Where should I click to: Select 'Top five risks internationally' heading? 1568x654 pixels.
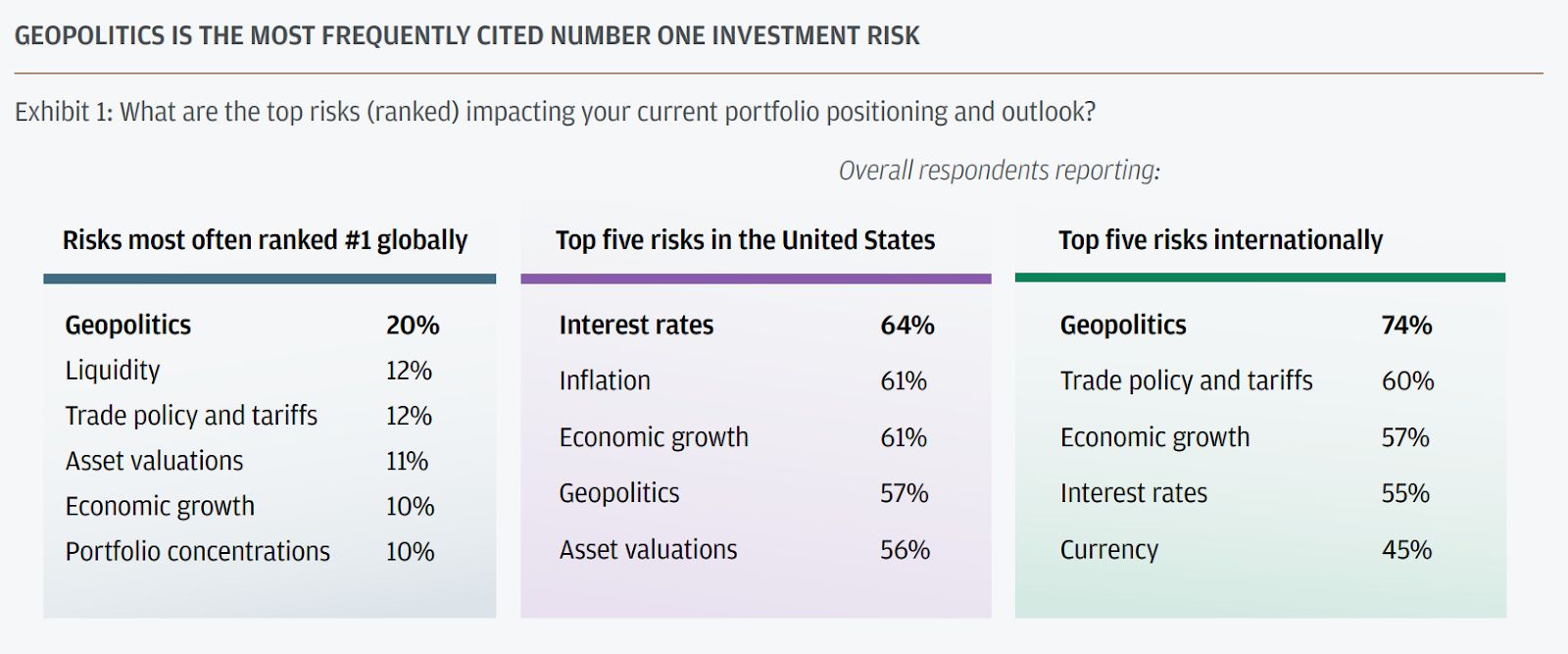(x=1220, y=240)
